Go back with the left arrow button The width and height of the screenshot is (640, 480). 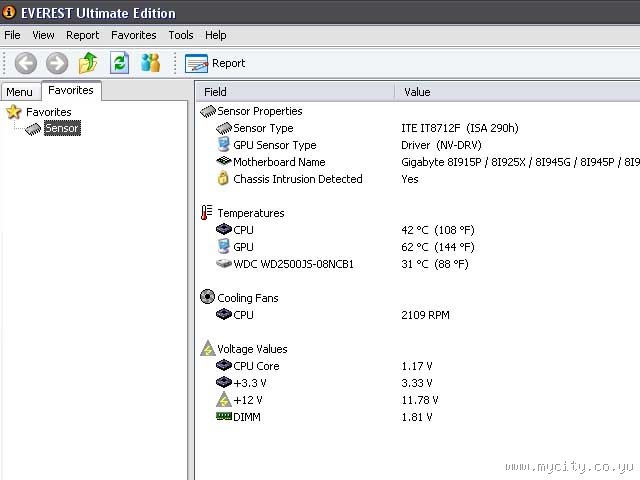pos(26,63)
